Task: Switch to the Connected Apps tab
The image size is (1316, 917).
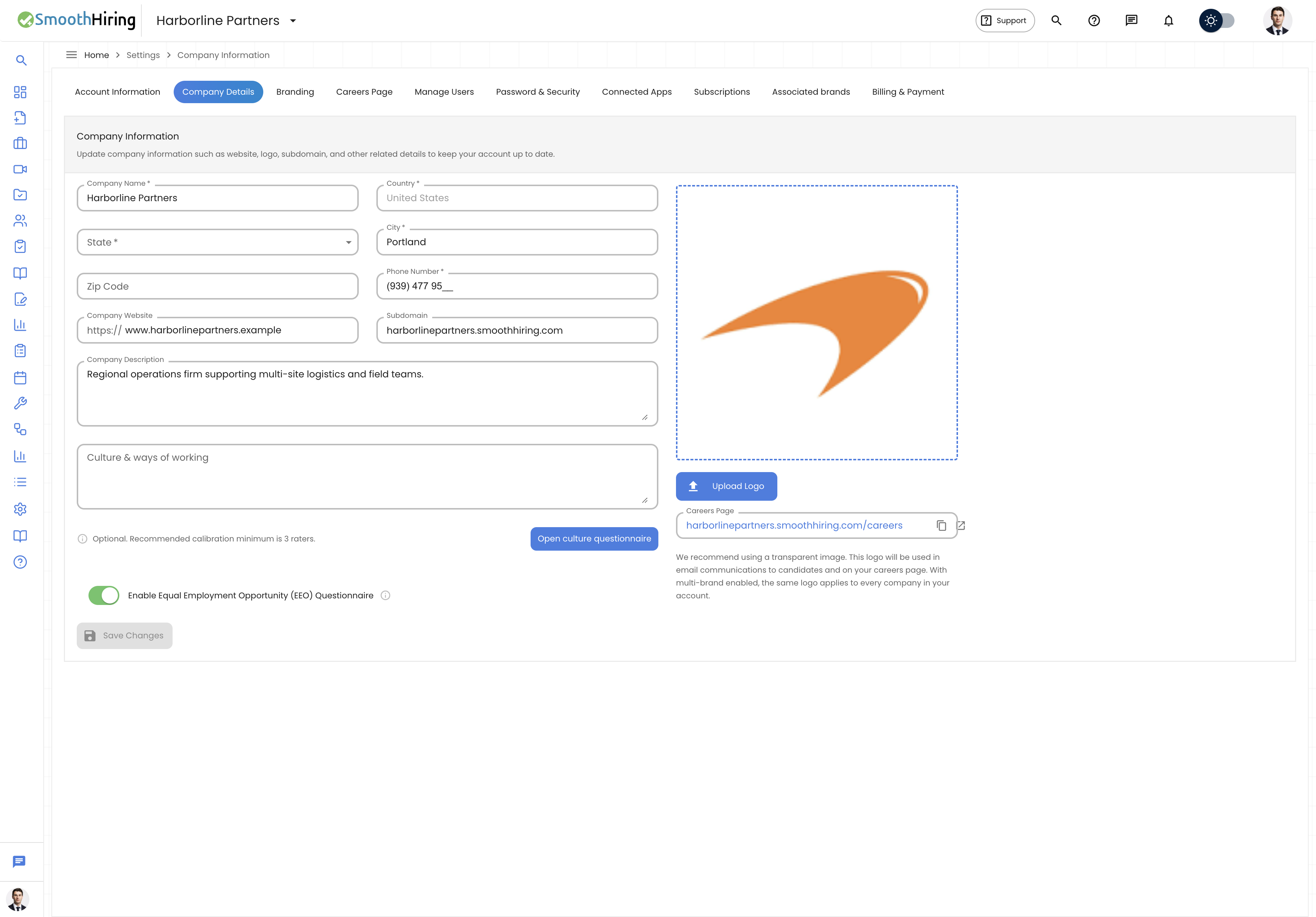Action: click(x=637, y=92)
